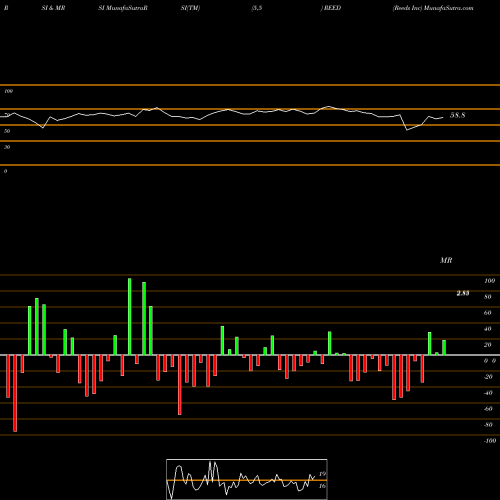Click the 'SI MunafaSutraR' header text
Image resolution: width=500 pixels, height=500 pixels.
(123, 8)
